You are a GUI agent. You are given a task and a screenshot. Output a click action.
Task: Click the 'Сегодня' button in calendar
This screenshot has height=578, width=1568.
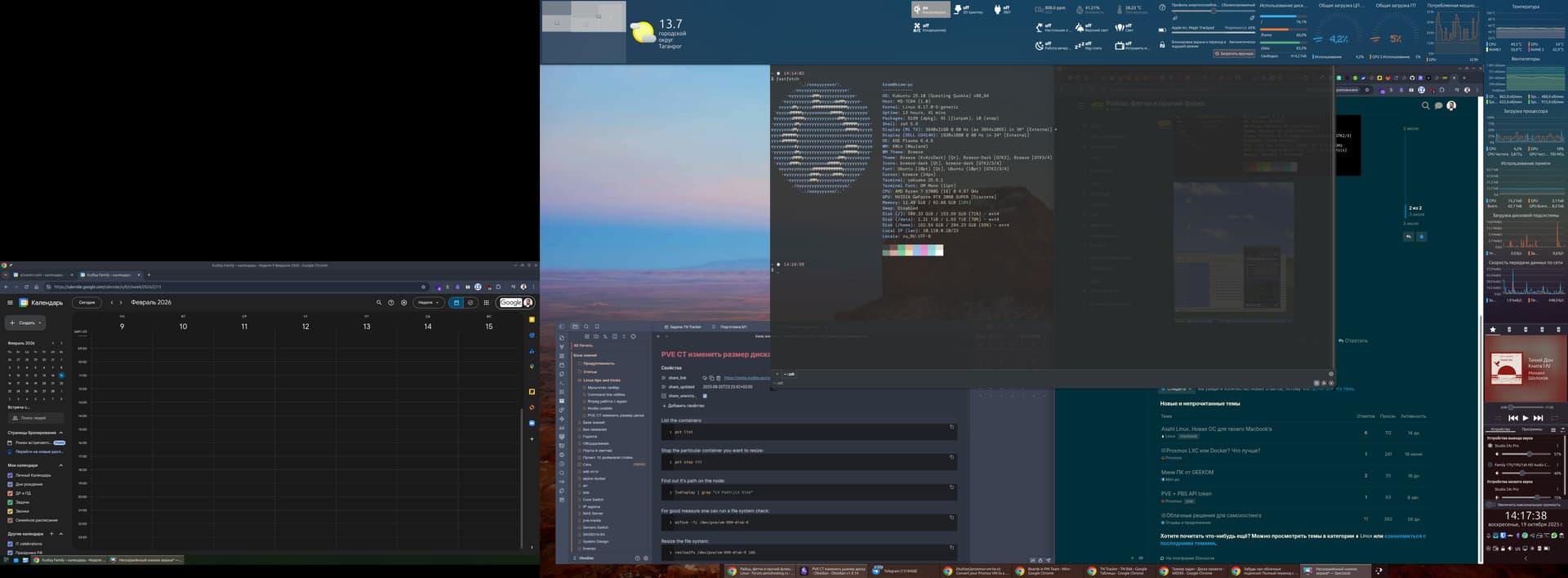point(87,303)
